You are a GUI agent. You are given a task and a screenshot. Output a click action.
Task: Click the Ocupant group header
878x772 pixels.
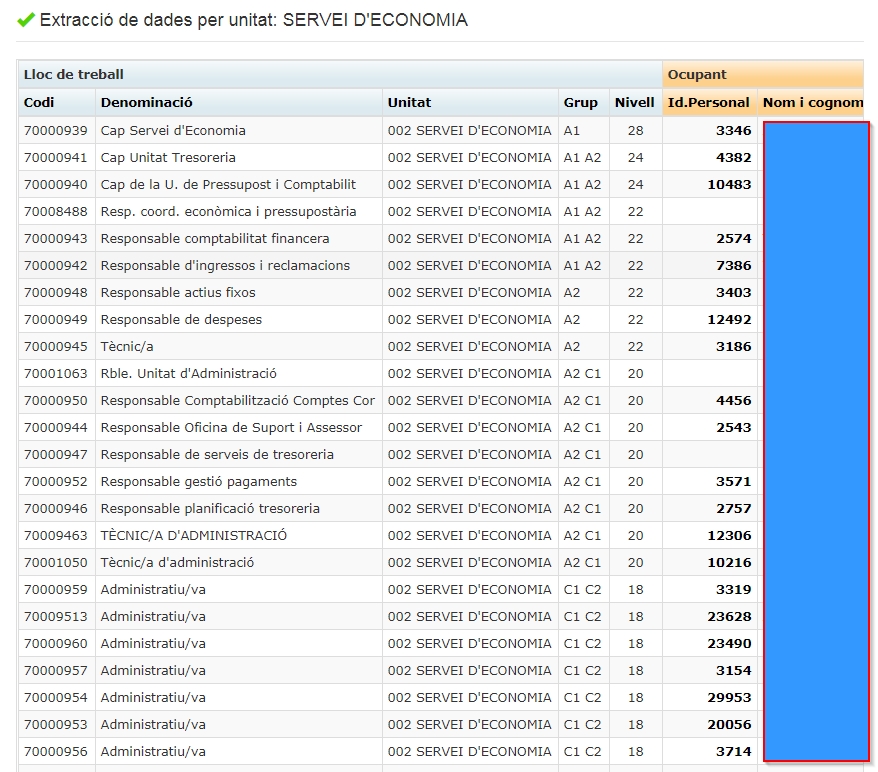(x=697, y=75)
